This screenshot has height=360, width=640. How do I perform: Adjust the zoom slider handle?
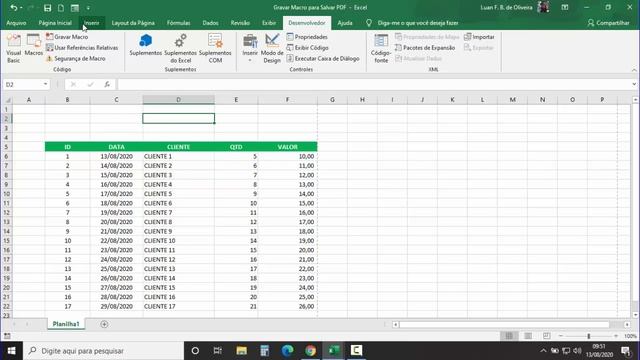point(589,336)
